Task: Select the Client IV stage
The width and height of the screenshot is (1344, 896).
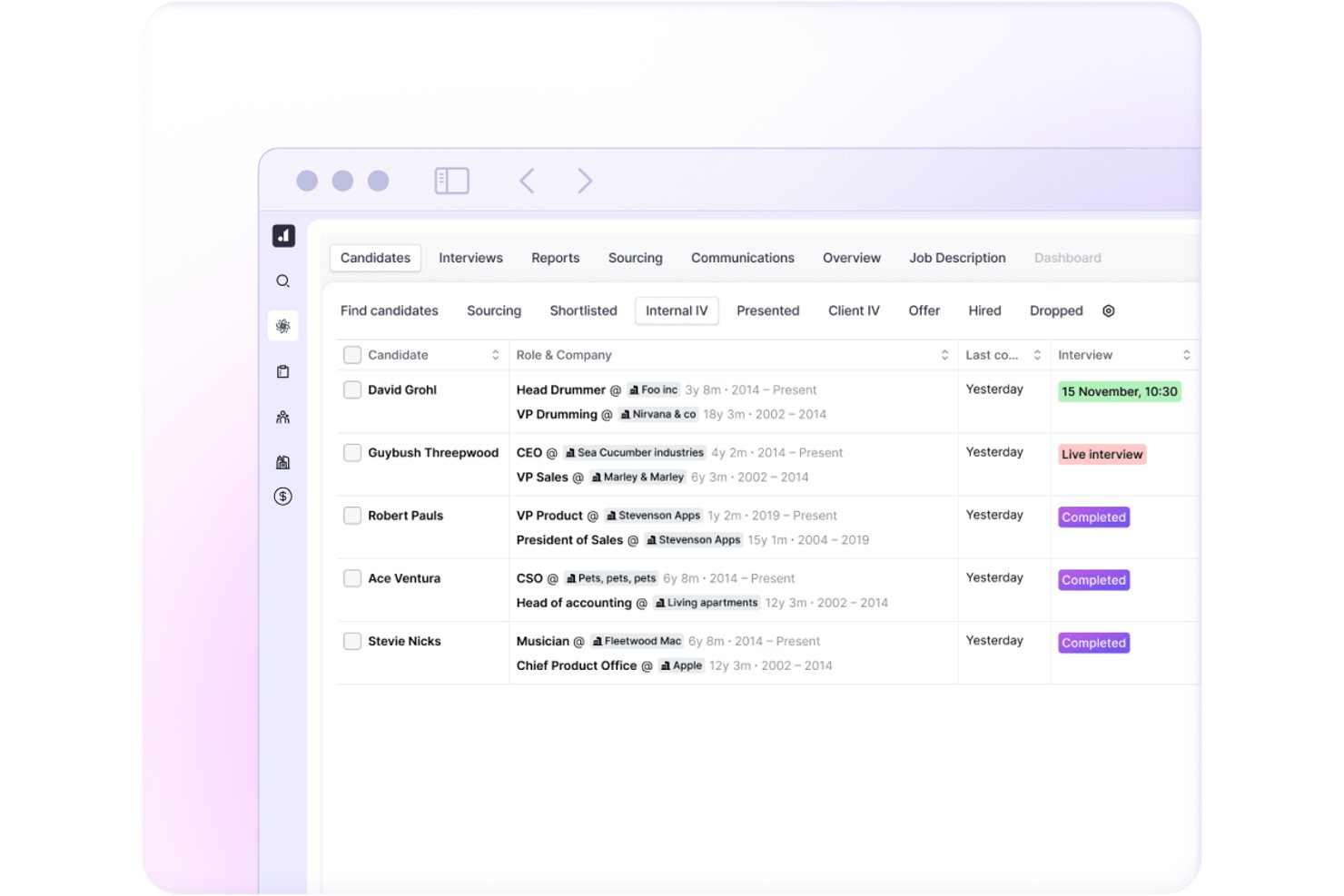Action: click(x=854, y=310)
